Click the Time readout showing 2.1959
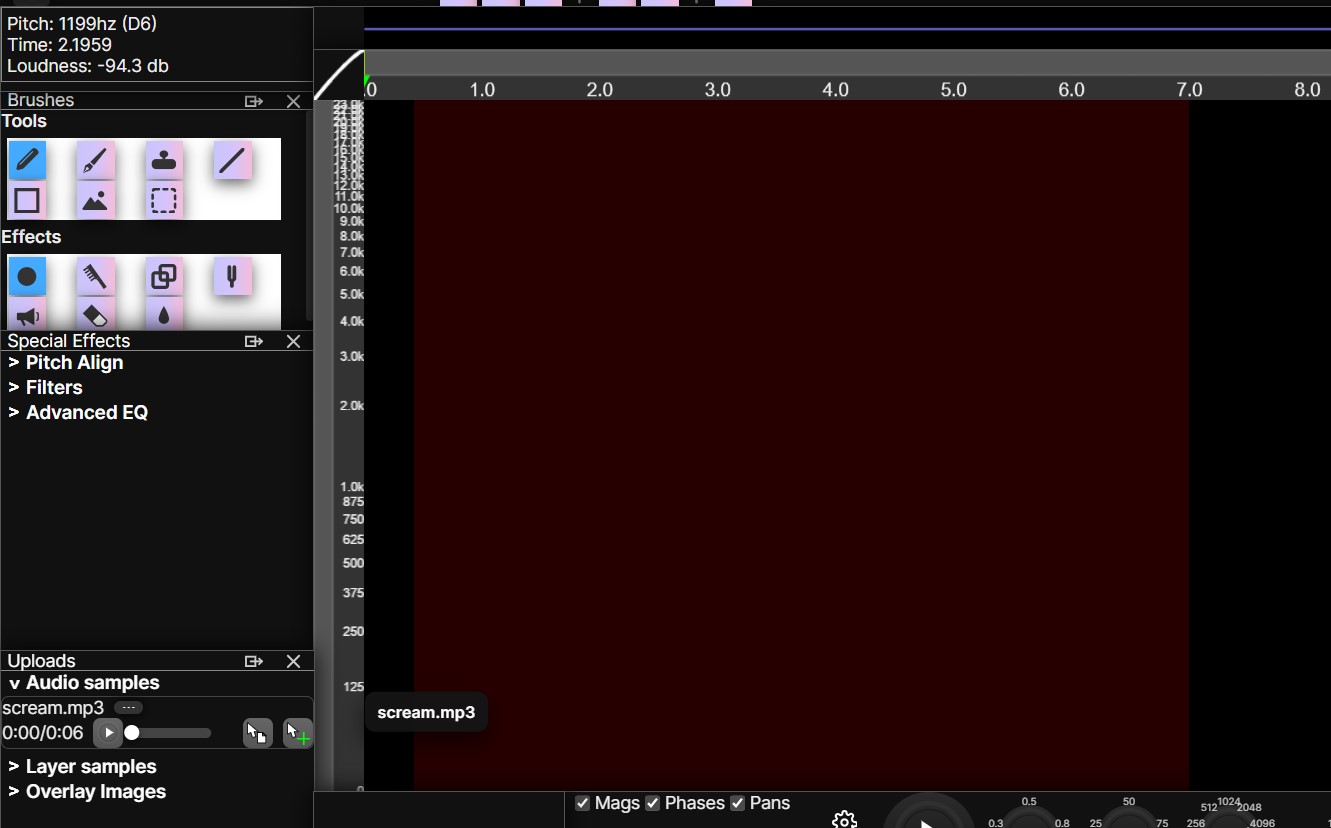Viewport: 1331px width, 828px height. coord(60,45)
